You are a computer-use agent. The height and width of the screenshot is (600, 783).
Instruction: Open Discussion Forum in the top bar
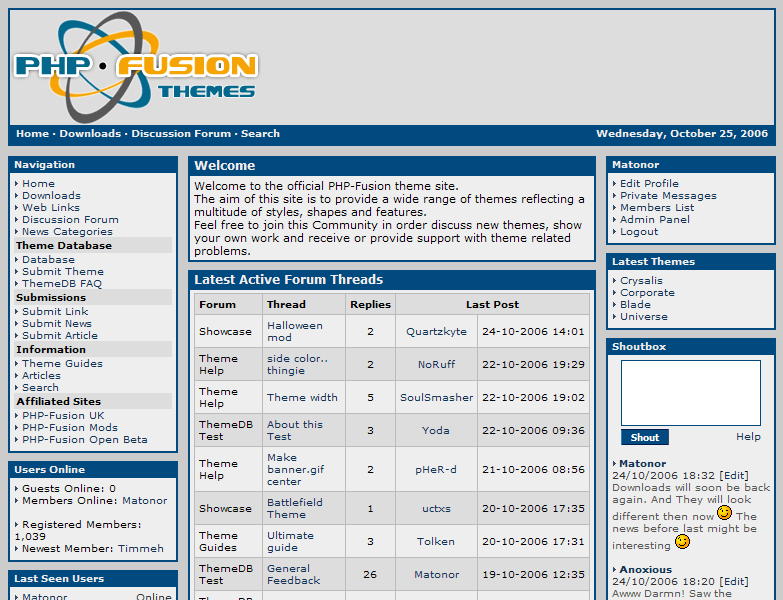pyautogui.click(x=181, y=134)
